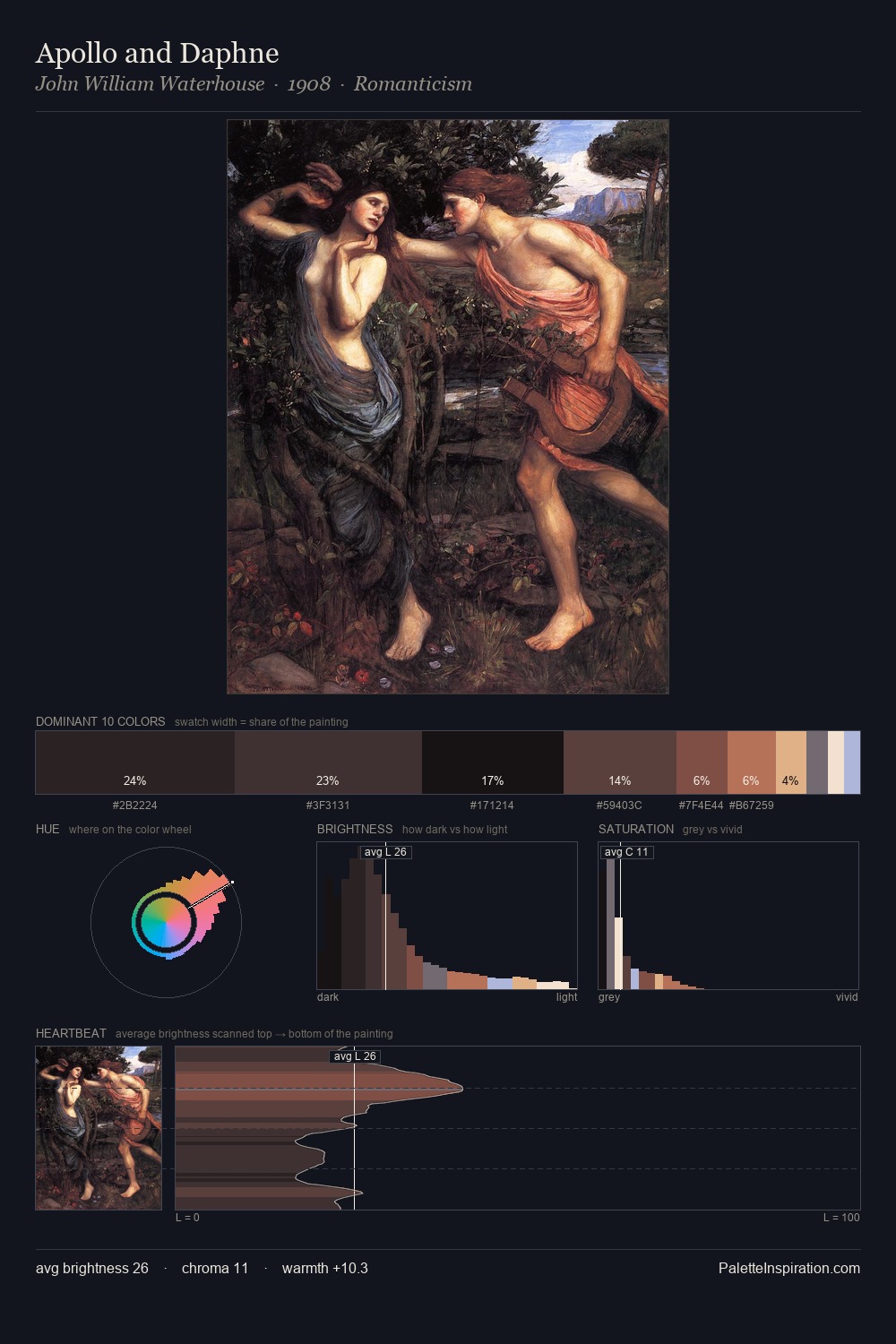
Task: Click the avg L 26 label in Brightness histogram
Action: 385,852
